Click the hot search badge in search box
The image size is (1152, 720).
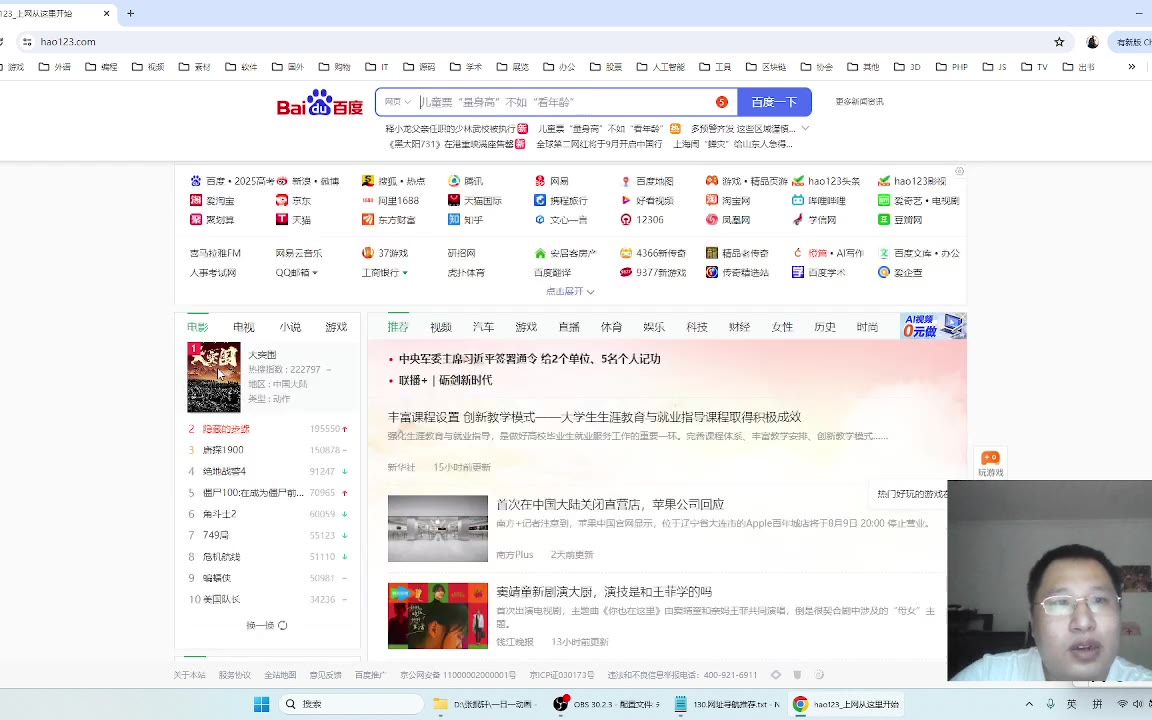coord(721,102)
